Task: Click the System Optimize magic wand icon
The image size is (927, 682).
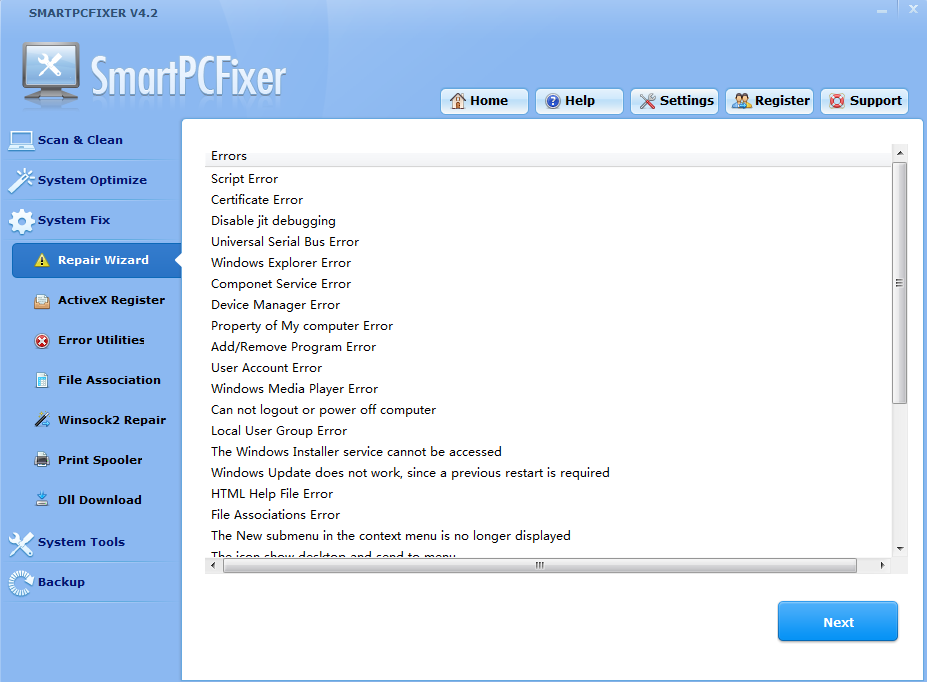Action: 21,180
